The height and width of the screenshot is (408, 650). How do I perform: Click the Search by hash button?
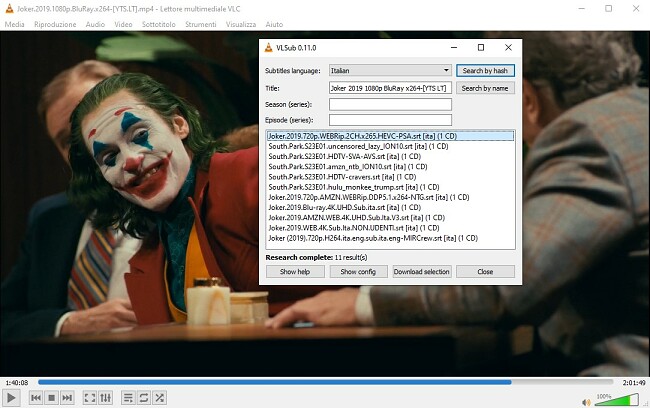[485, 70]
